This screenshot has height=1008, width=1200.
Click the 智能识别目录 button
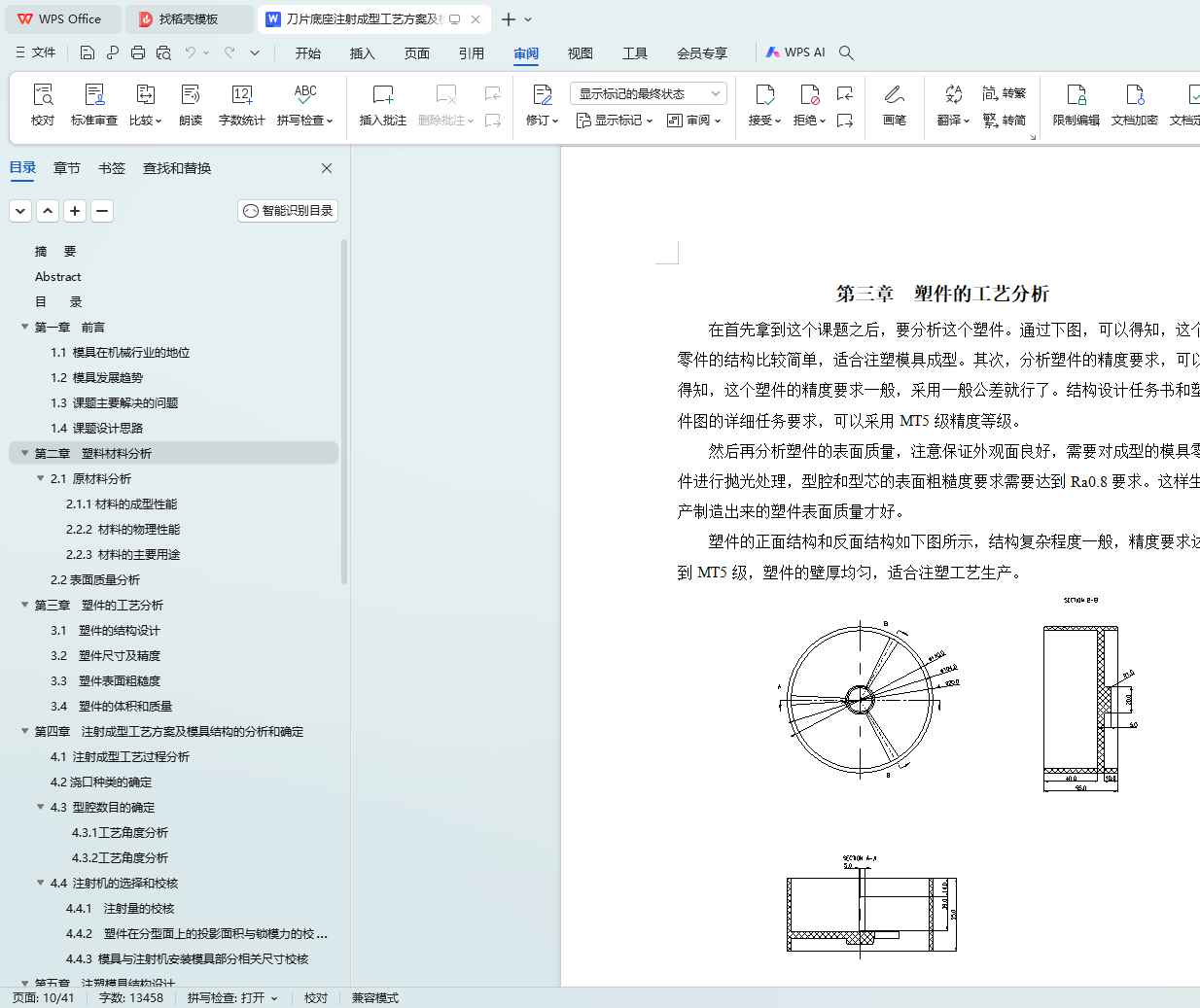click(x=288, y=211)
